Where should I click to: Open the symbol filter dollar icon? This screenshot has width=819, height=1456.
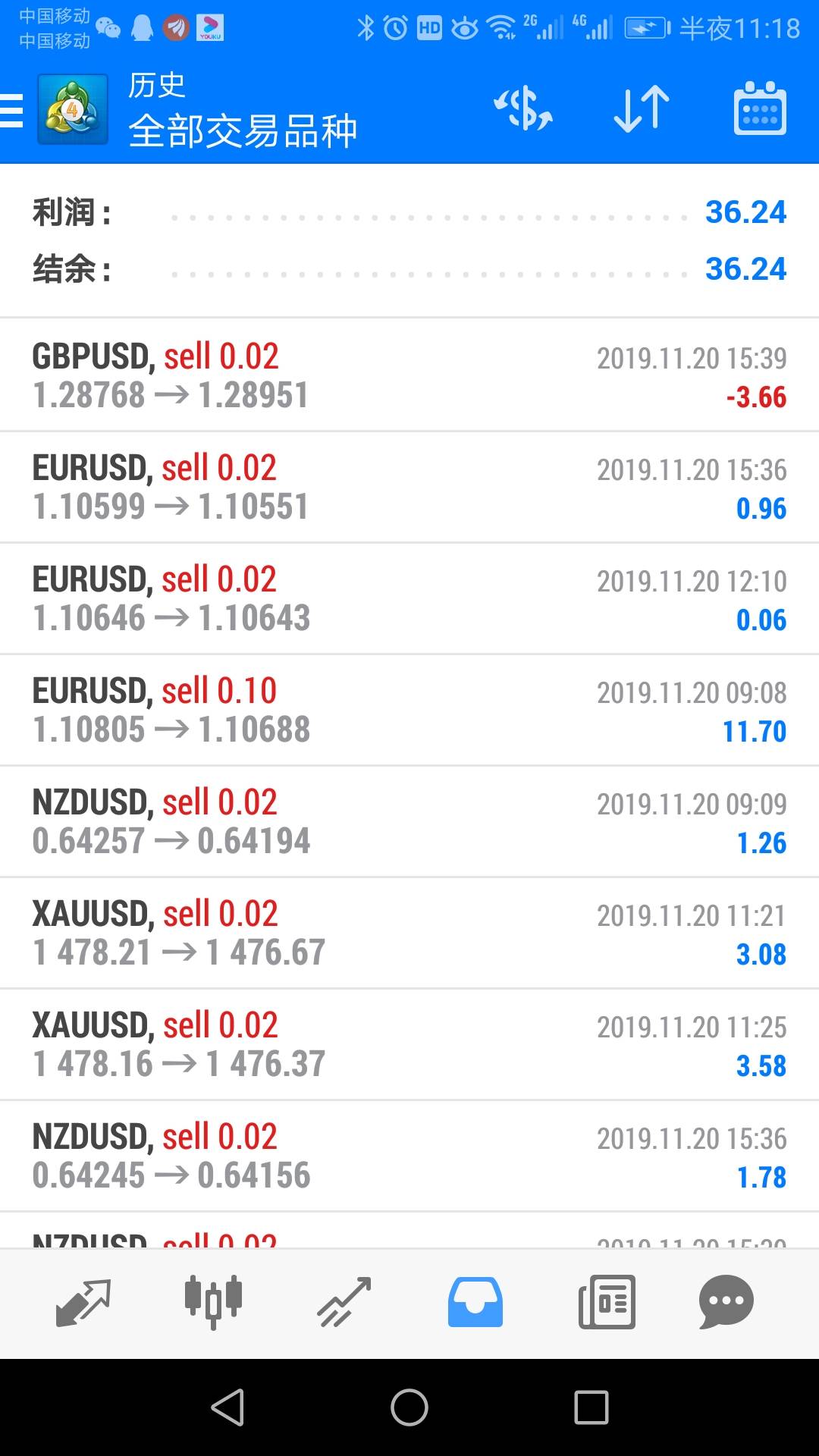tap(523, 108)
